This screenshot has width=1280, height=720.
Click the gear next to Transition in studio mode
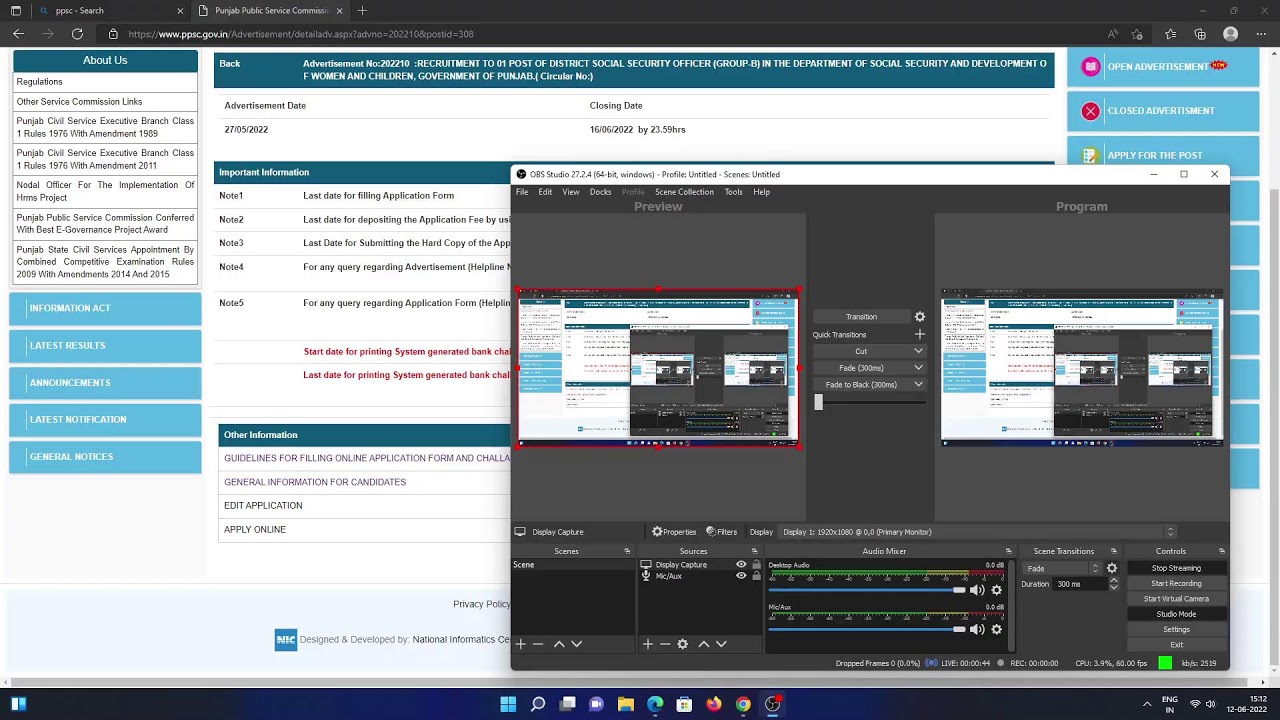click(x=920, y=317)
